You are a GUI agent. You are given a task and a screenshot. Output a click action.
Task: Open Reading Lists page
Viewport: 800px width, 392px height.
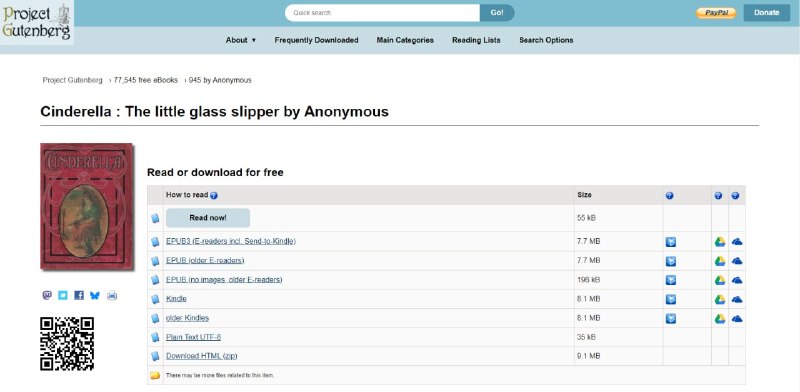click(476, 40)
